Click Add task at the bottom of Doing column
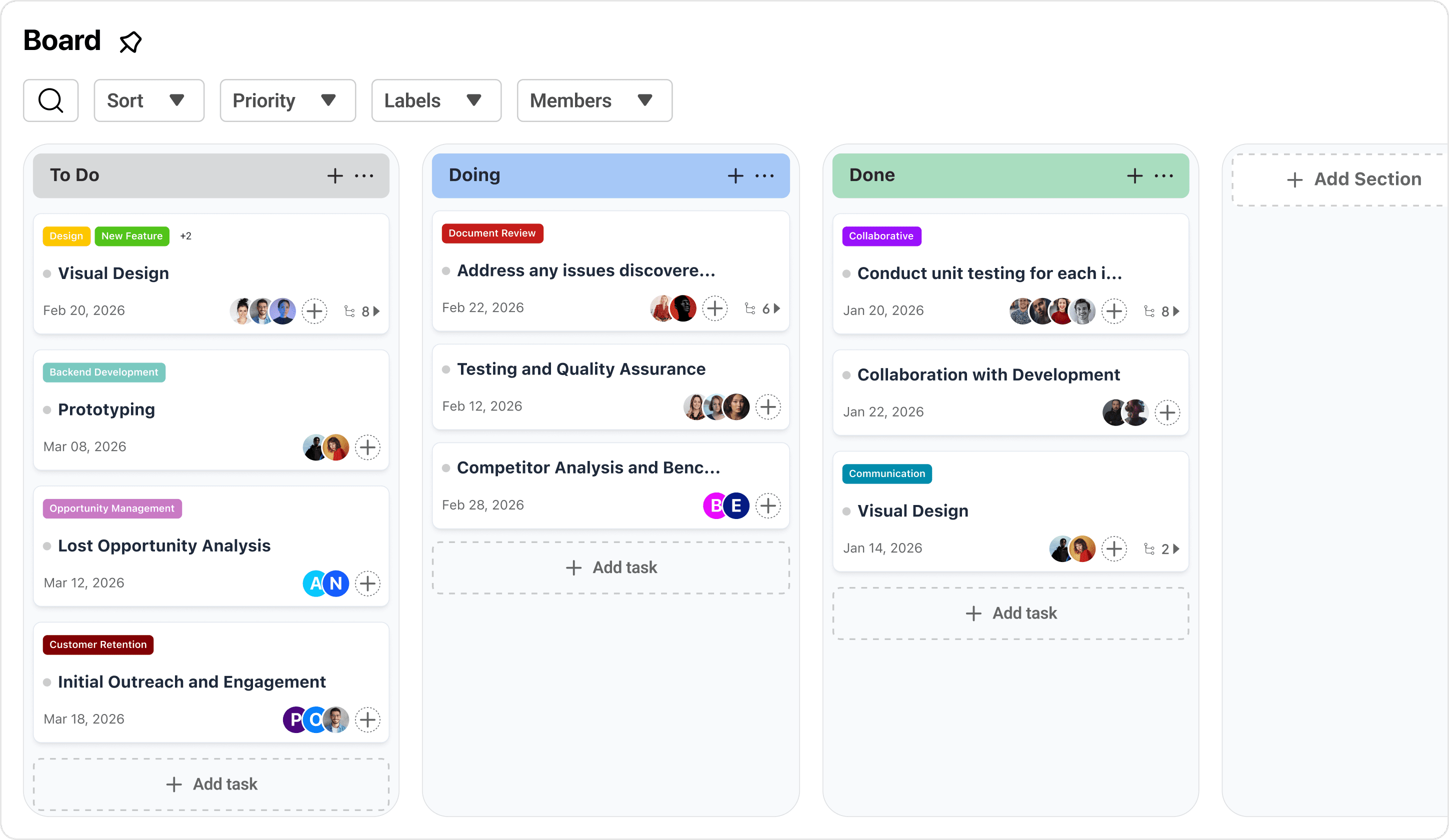Screen dimensions: 1449x840 click(610, 567)
